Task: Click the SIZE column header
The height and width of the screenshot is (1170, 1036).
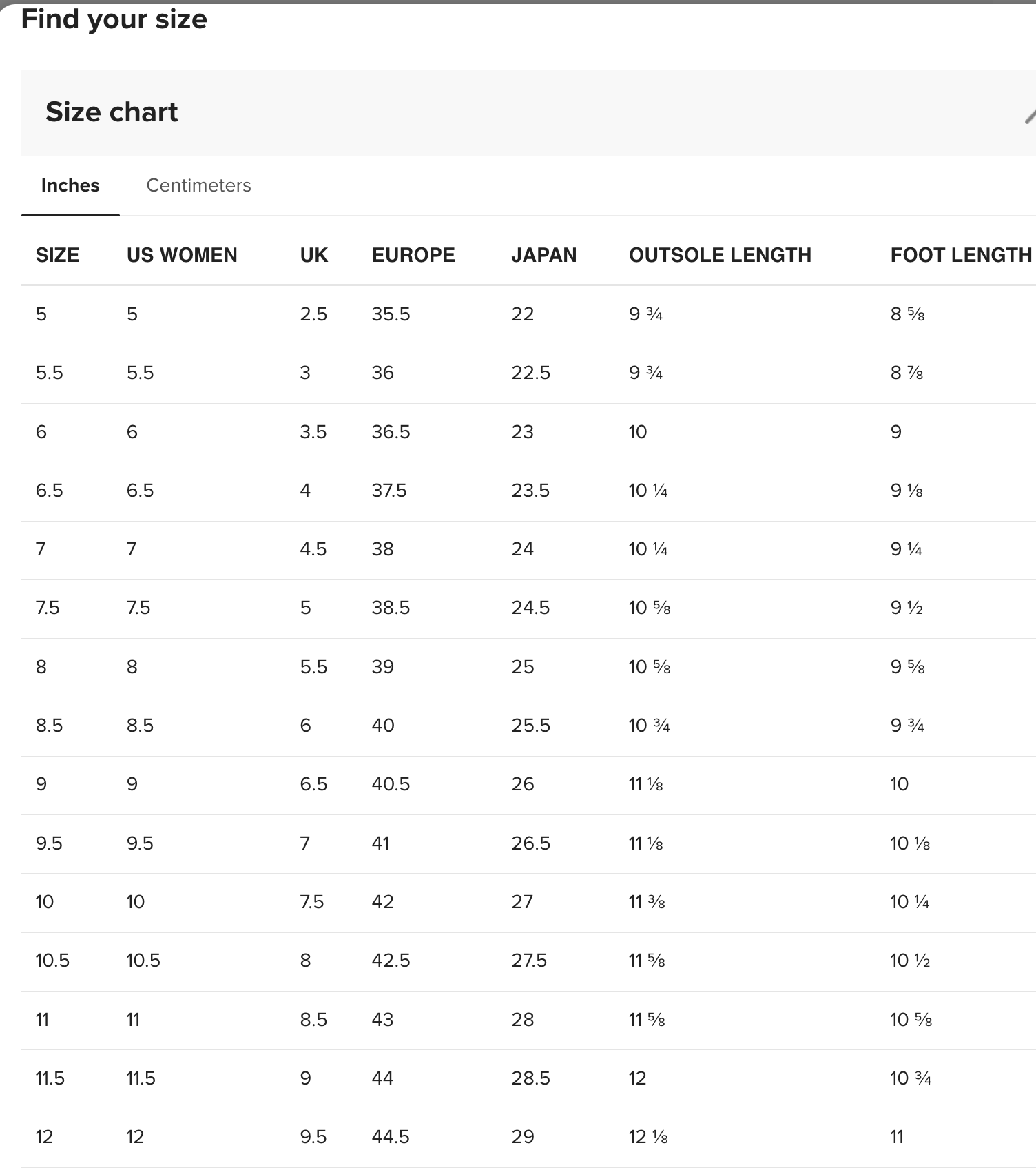Action: click(x=57, y=255)
